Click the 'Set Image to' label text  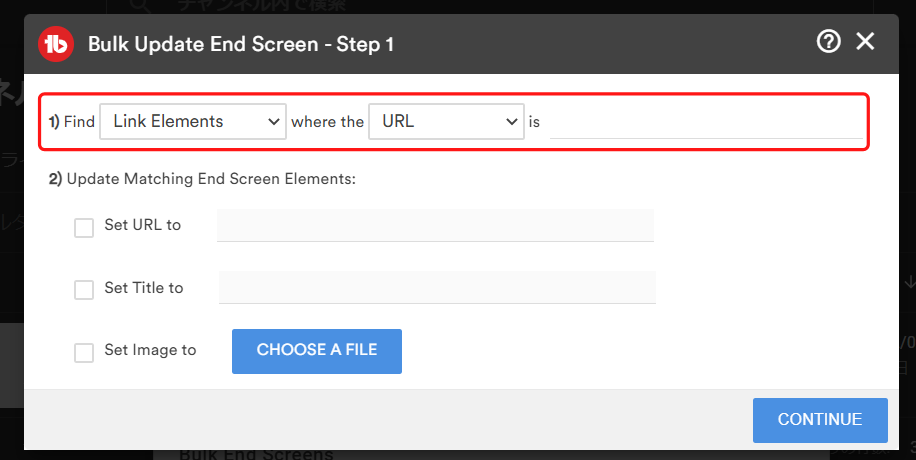click(x=150, y=350)
